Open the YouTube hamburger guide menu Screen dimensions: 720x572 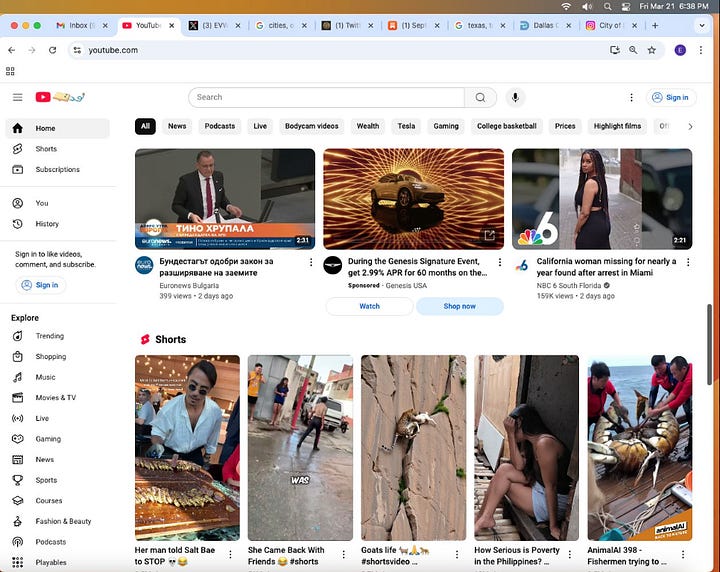pos(17,97)
